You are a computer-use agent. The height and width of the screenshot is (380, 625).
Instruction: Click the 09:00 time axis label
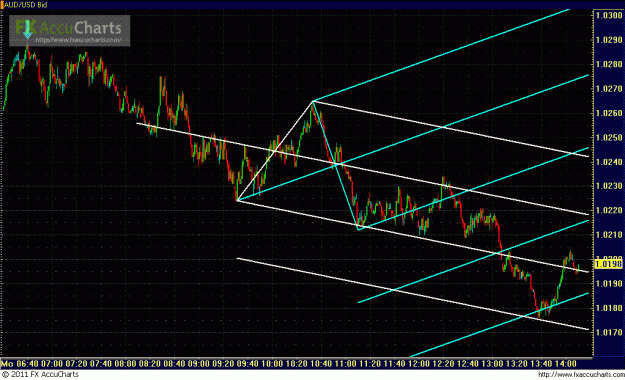tap(199, 364)
